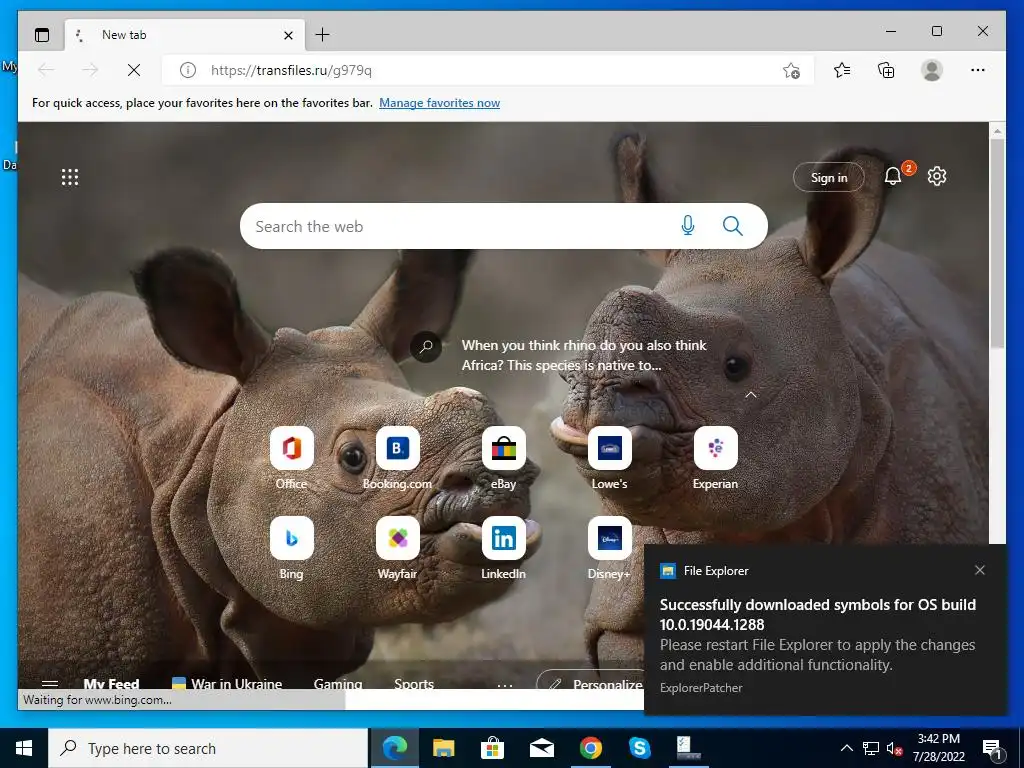Open Mail app from taskbar

tap(541, 748)
